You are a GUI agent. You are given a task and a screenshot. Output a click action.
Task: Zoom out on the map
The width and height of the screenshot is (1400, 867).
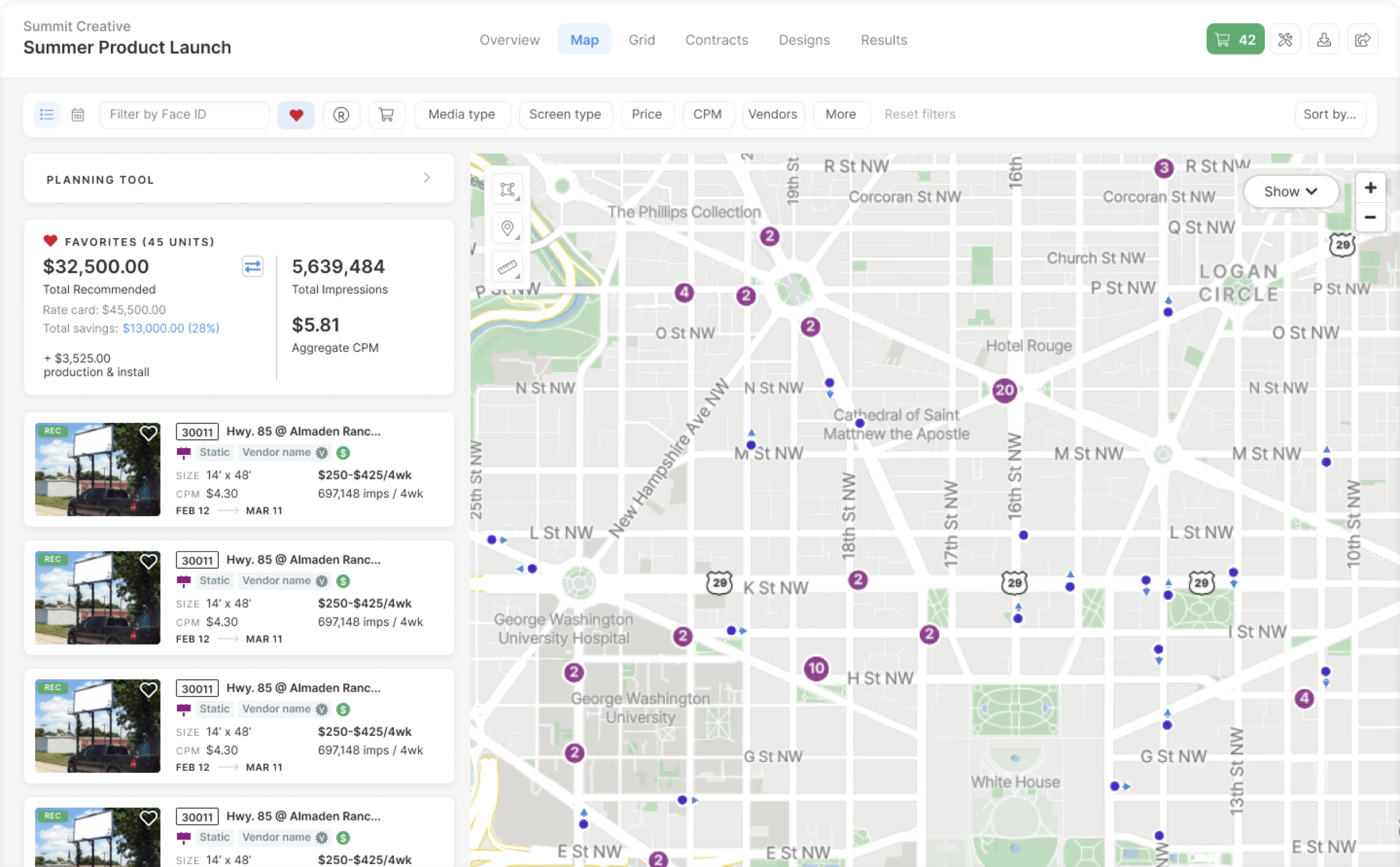point(1370,217)
